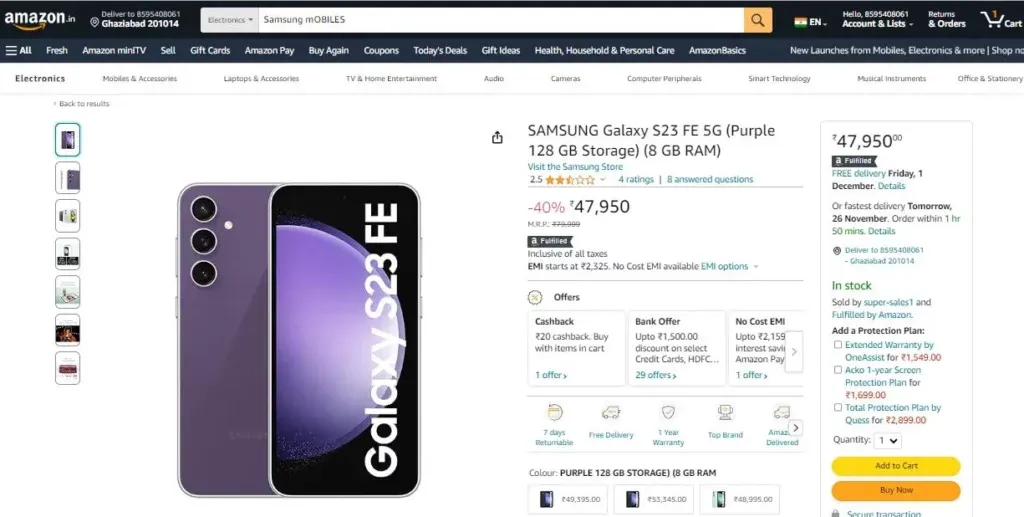Viewport: 1024px width, 517px height.
Task: Select the second product thumbnail image
Action: pyautogui.click(x=68, y=178)
